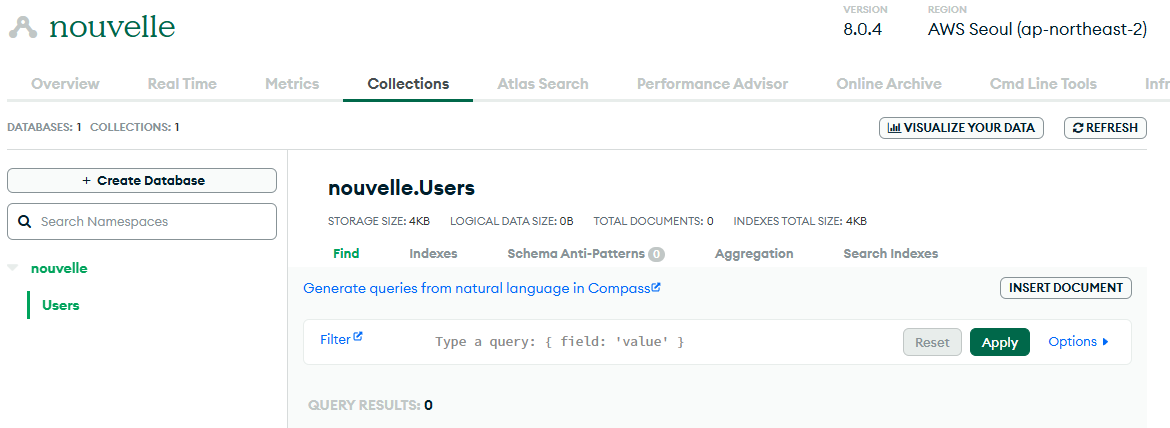
Task: Click the bar chart icon on Visualize Your Data
Action: (x=894, y=128)
